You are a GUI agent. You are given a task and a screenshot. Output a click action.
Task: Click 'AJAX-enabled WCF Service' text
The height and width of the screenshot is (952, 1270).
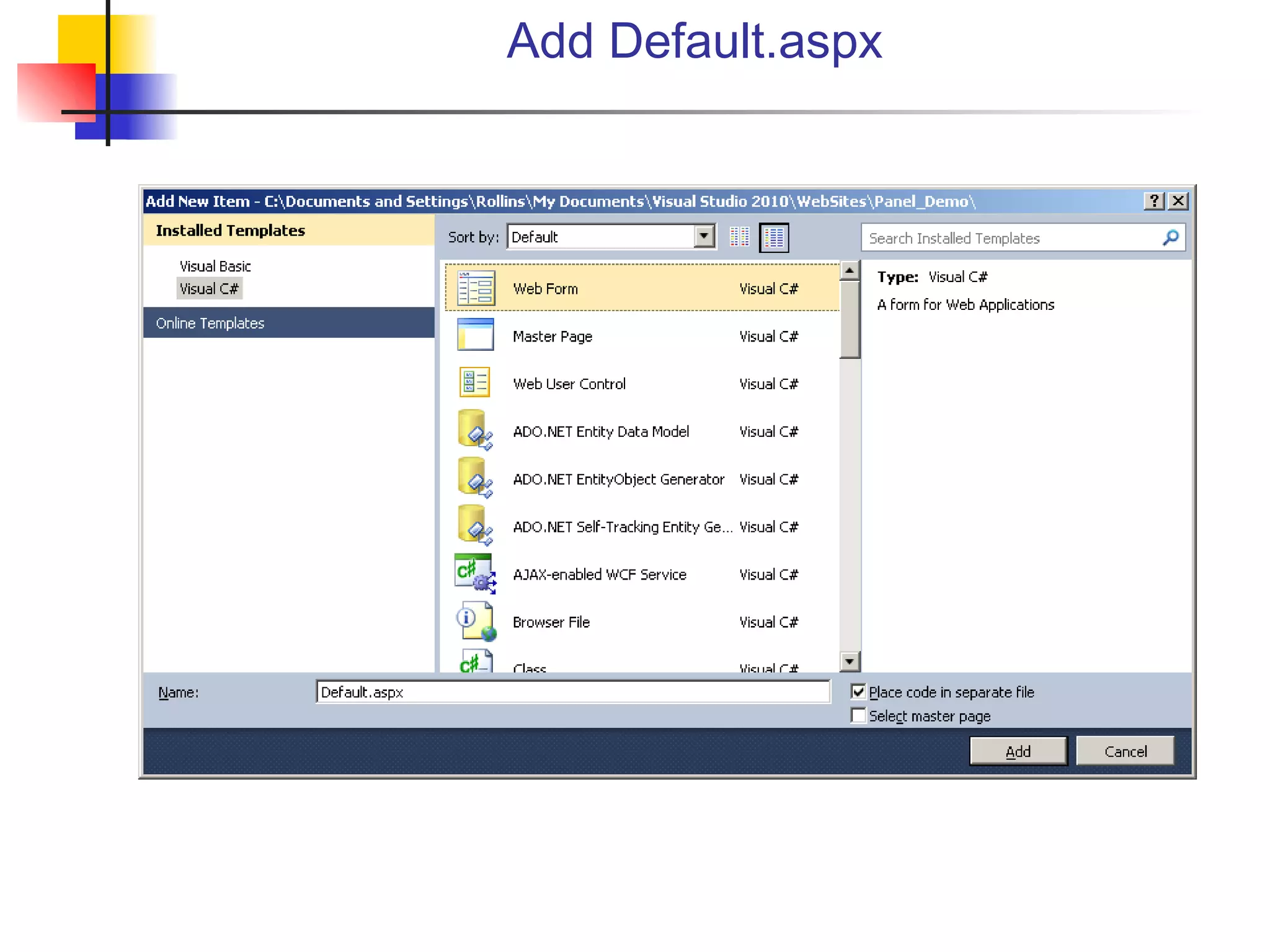point(600,575)
